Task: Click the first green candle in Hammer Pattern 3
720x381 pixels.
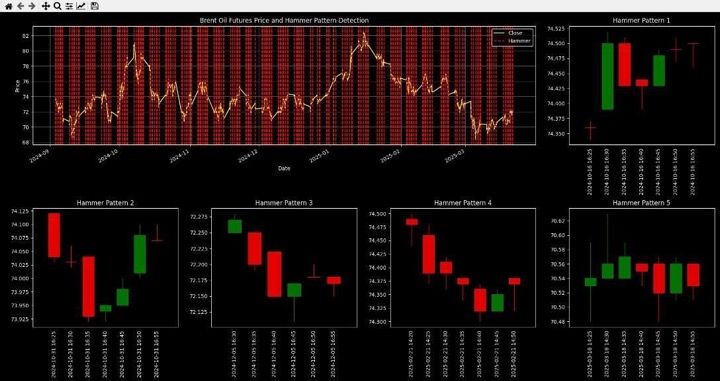Action: pos(235,226)
